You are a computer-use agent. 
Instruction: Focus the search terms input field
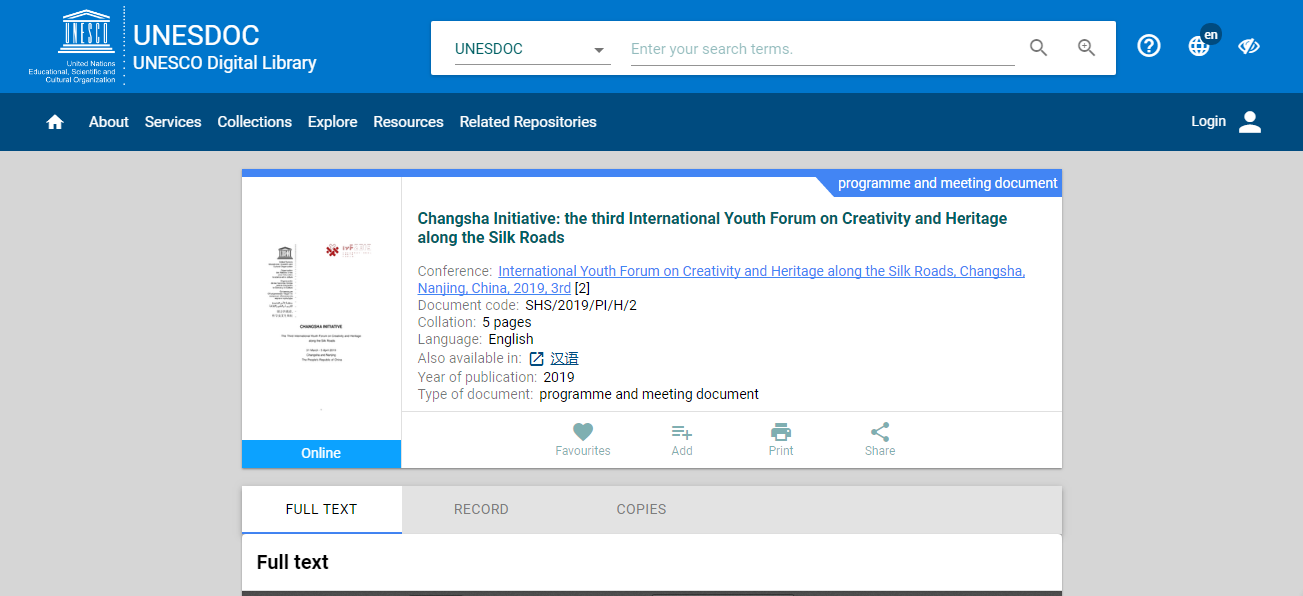[822, 49]
